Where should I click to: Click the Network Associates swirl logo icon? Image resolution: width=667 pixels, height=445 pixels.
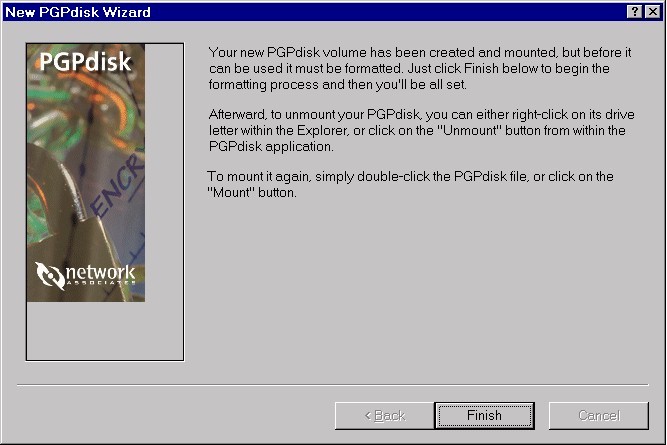pyautogui.click(x=49, y=275)
